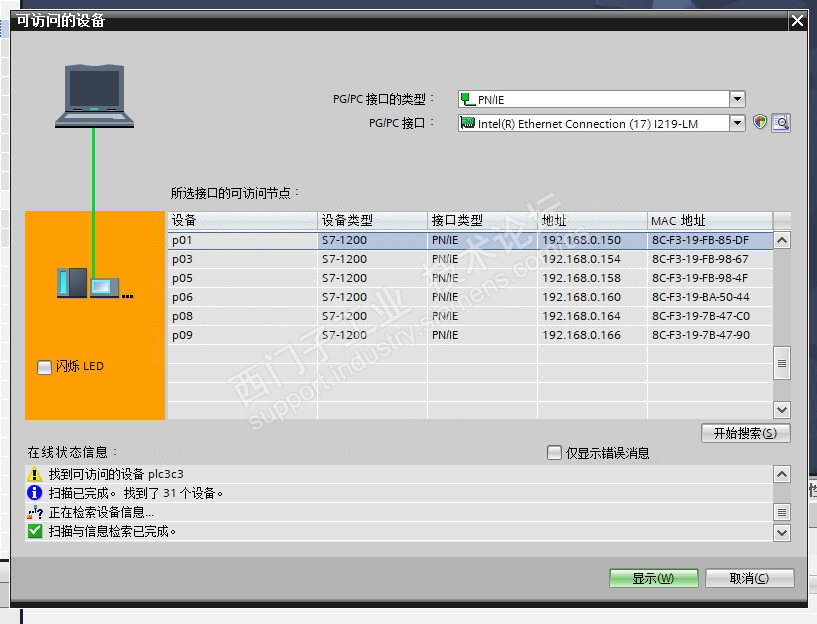The width and height of the screenshot is (817, 624).
Task: Click the 设备 column header
Action: 242,220
